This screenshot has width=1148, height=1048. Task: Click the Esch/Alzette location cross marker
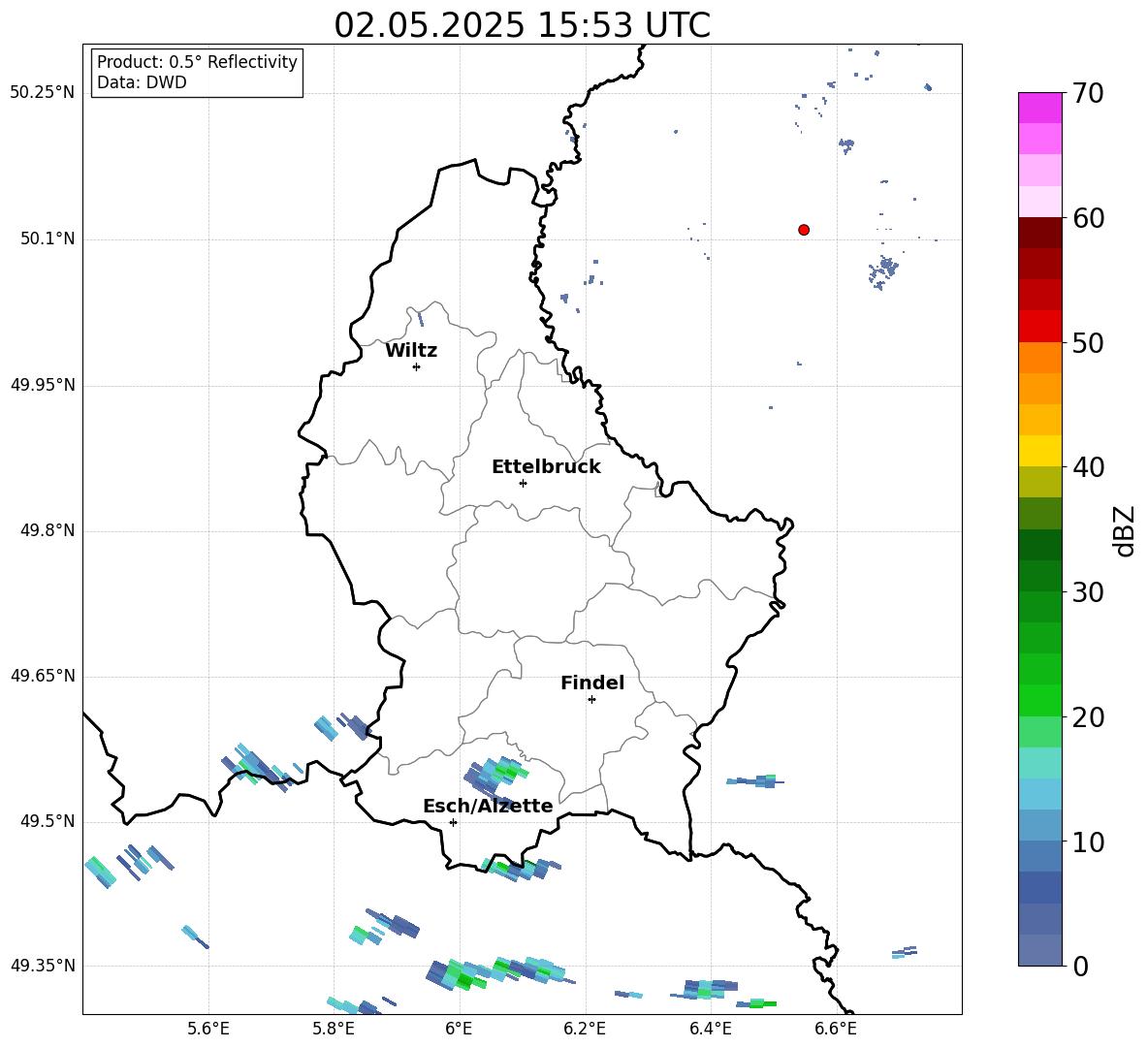[x=453, y=822]
